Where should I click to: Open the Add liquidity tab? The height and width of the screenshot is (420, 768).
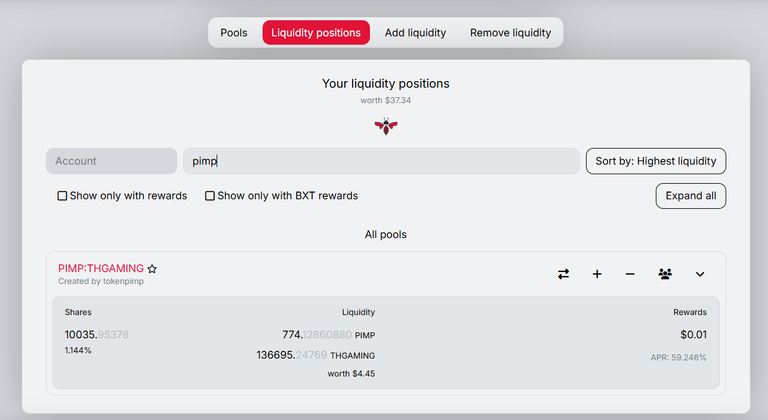click(415, 33)
